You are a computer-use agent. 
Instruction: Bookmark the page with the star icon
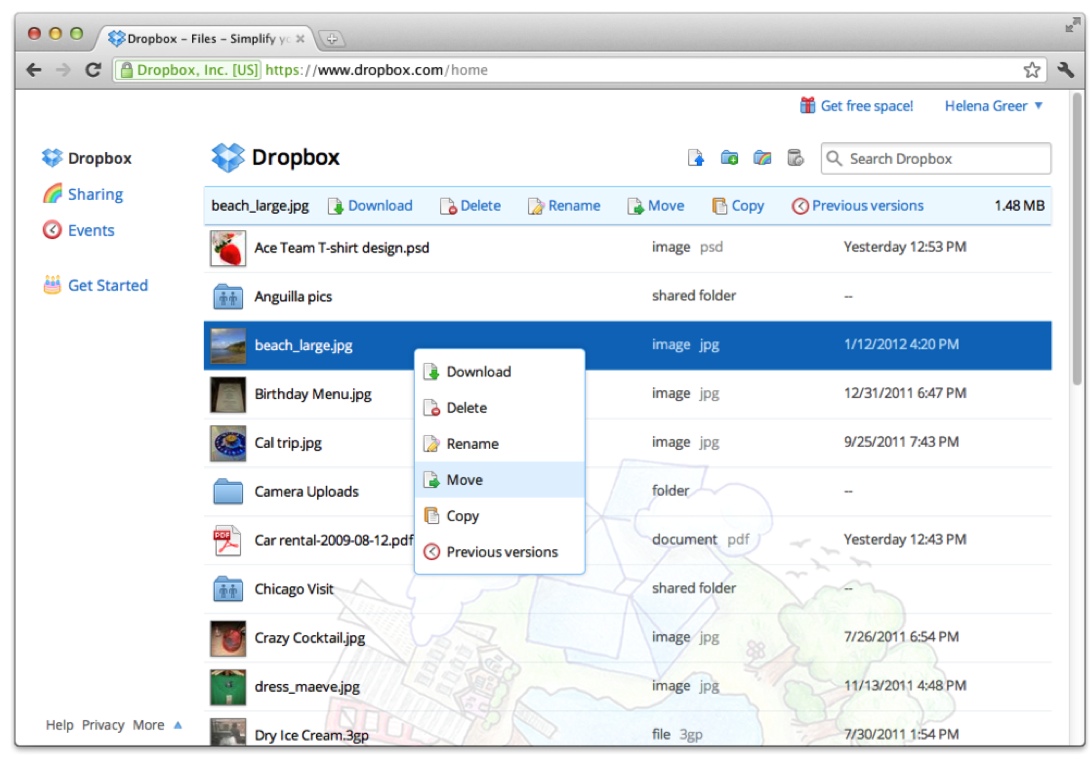pyautogui.click(x=1031, y=70)
